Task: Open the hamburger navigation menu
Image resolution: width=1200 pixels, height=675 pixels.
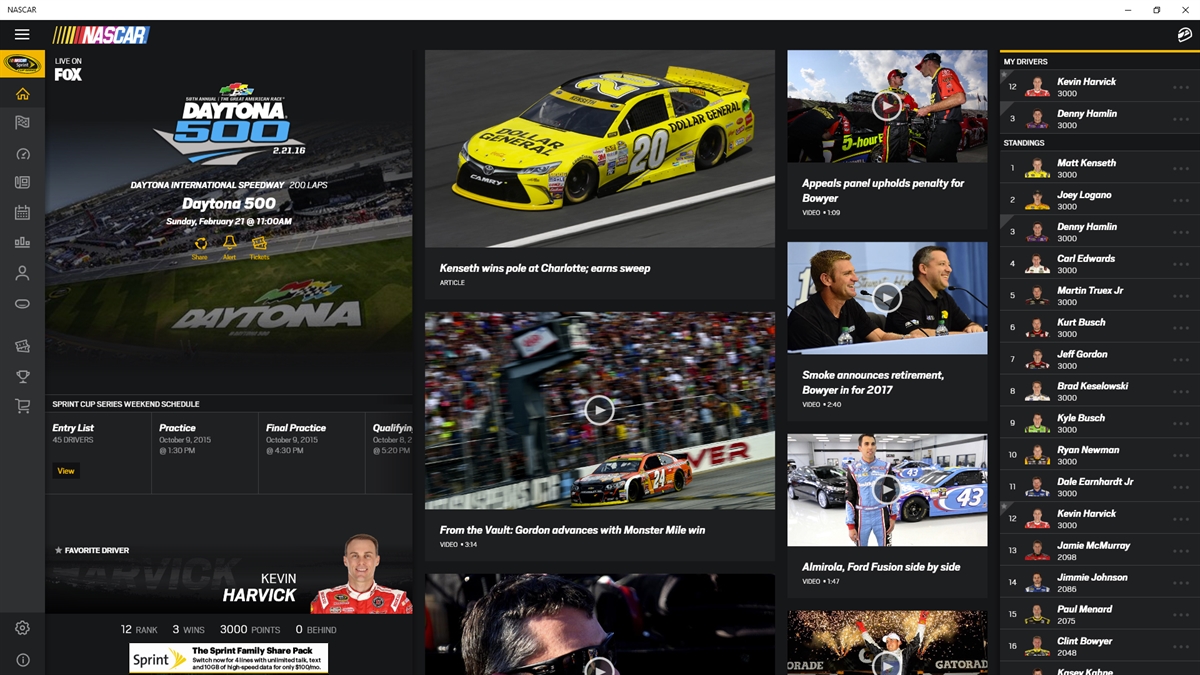Action: pyautogui.click(x=22, y=35)
